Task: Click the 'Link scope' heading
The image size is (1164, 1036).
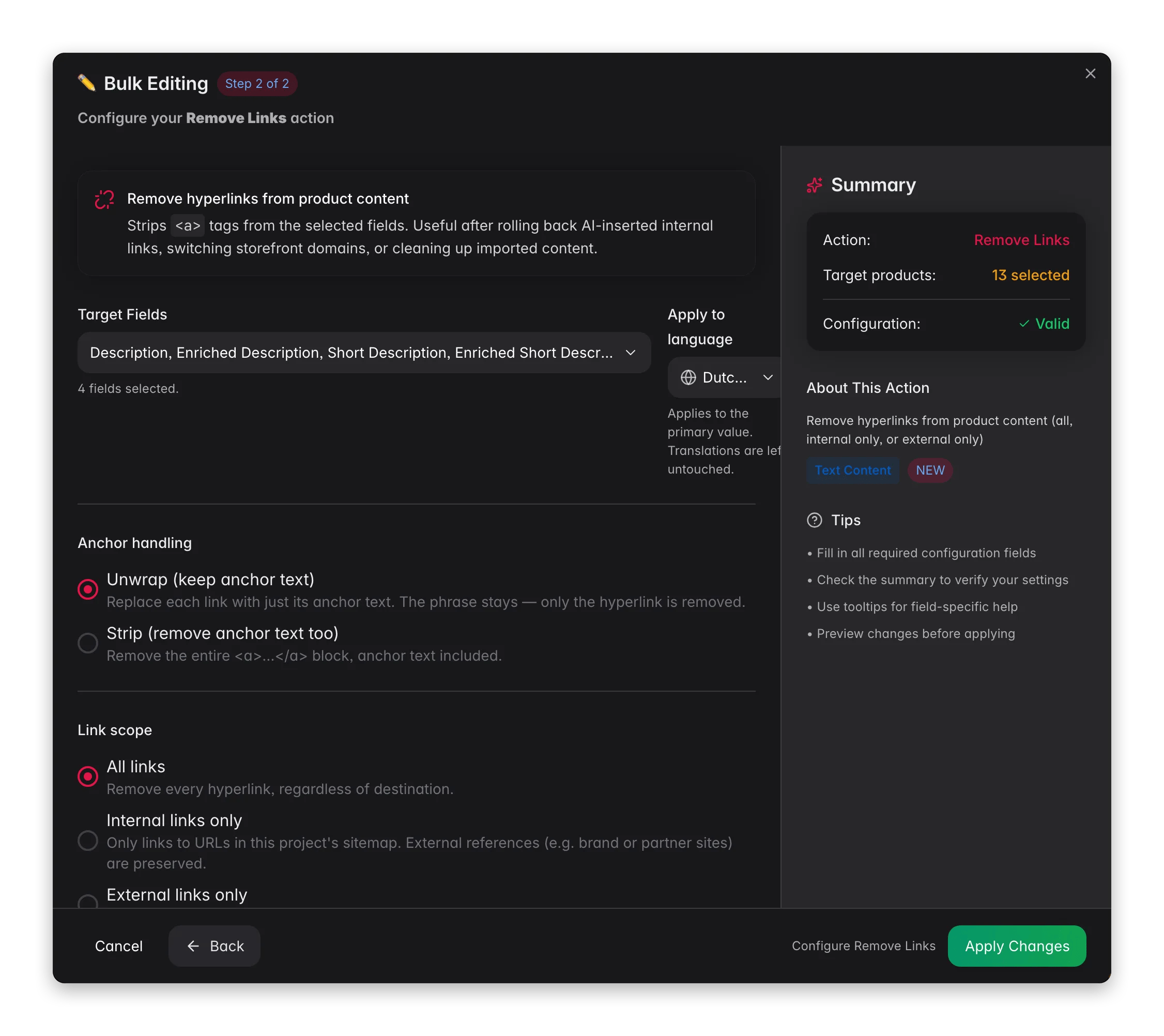Action: coord(114,729)
